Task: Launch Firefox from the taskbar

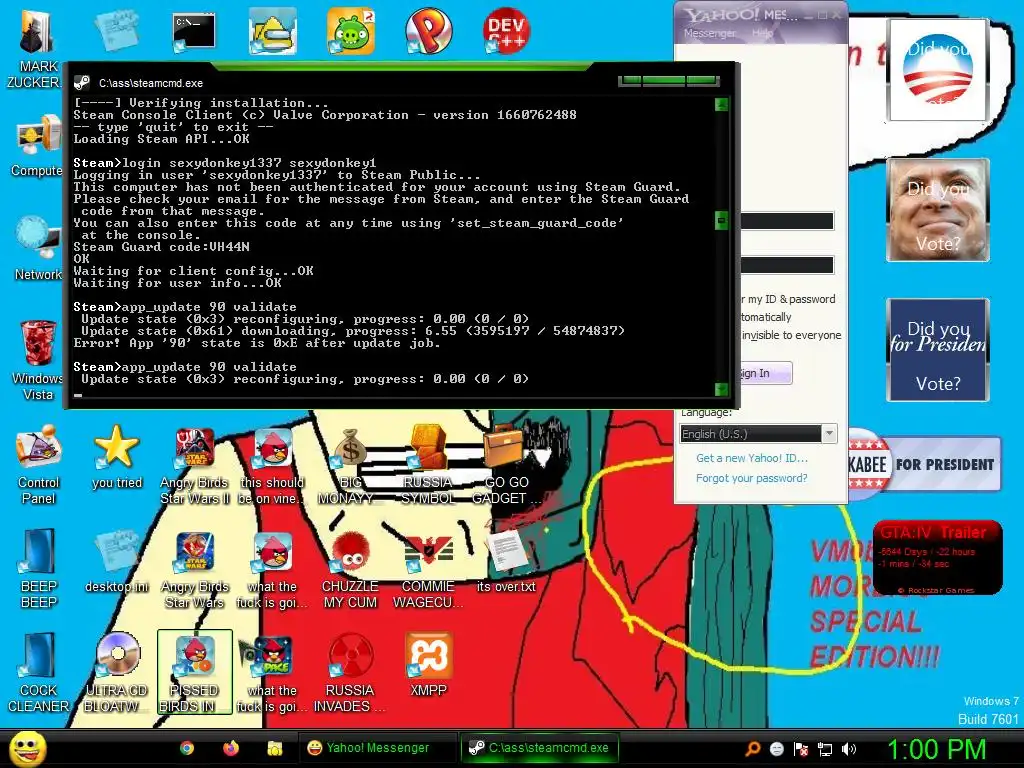Action: click(231, 748)
